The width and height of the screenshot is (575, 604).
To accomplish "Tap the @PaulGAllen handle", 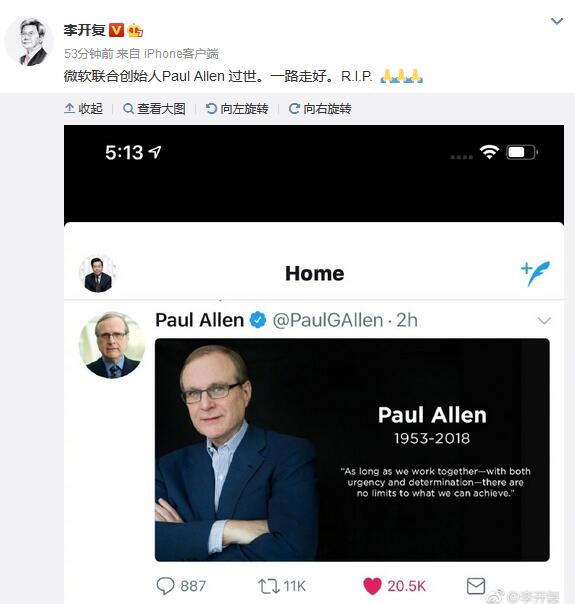I will pyautogui.click(x=328, y=320).
